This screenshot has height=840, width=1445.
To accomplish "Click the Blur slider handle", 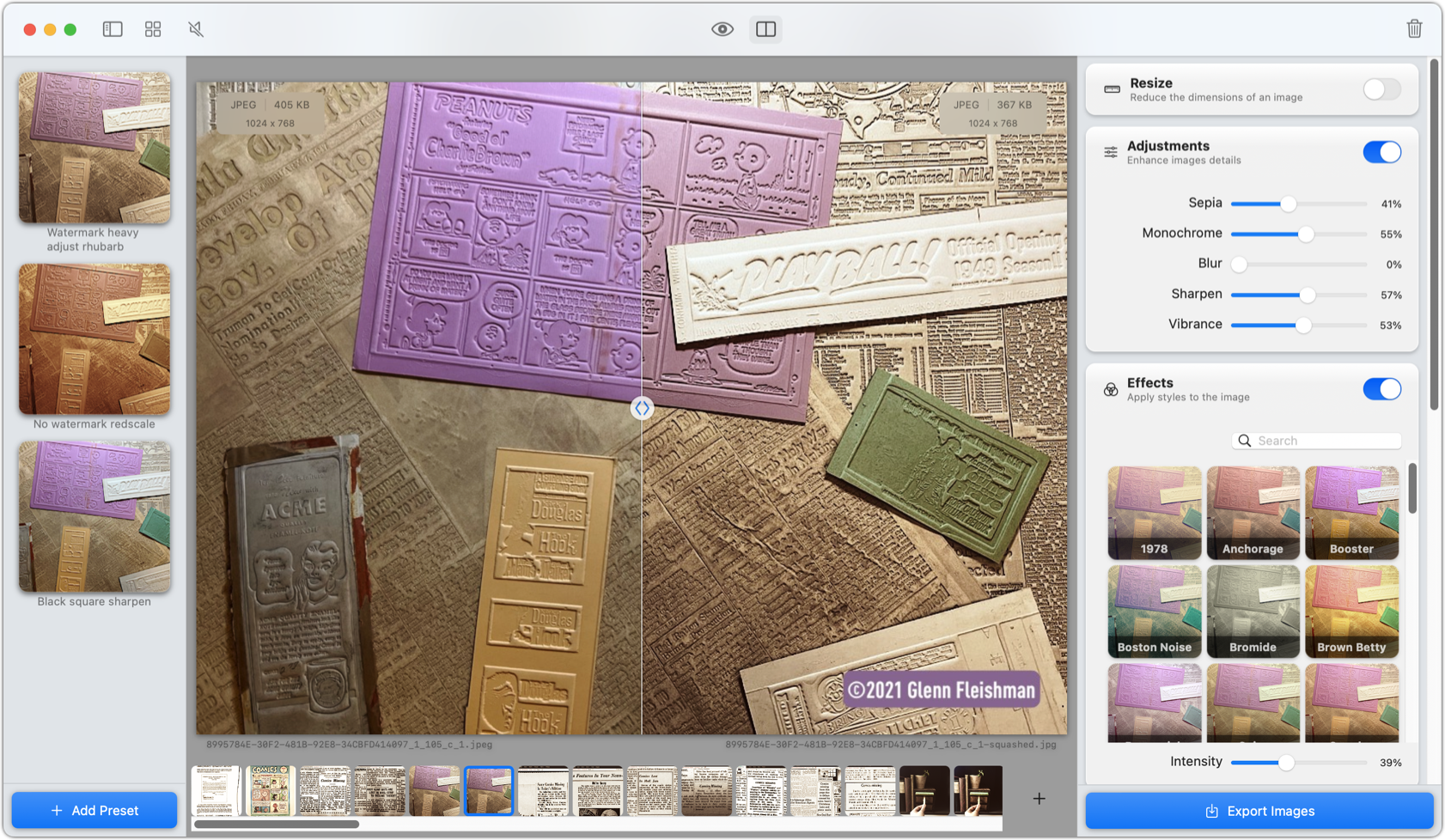I will 1239,265.
